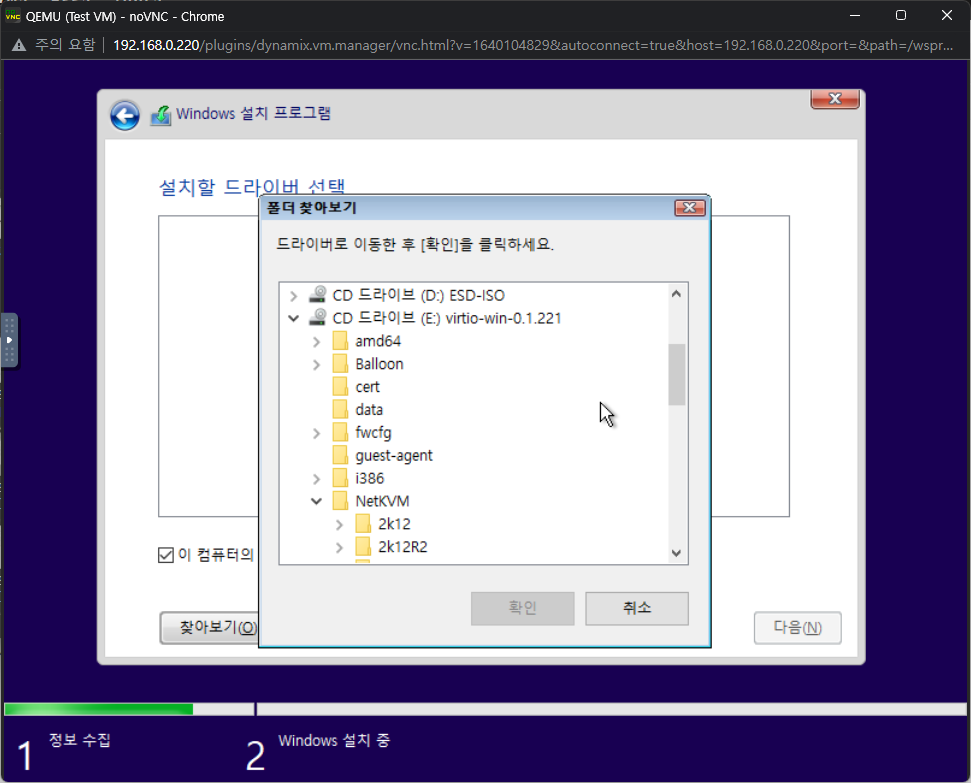Click the amd64 folder icon
This screenshot has width=971, height=783.
tap(340, 341)
